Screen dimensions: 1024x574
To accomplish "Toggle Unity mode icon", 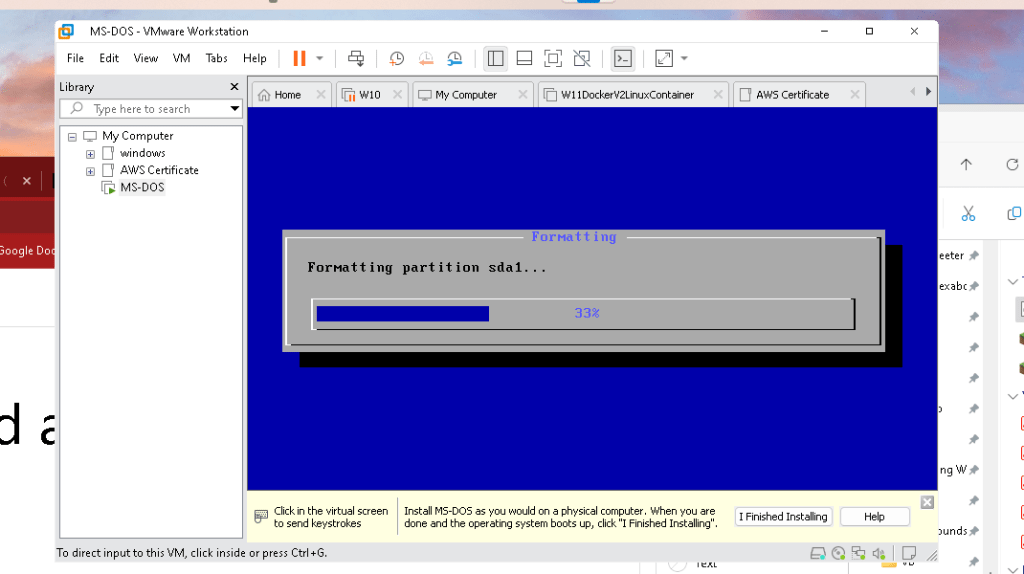I will coord(581,58).
